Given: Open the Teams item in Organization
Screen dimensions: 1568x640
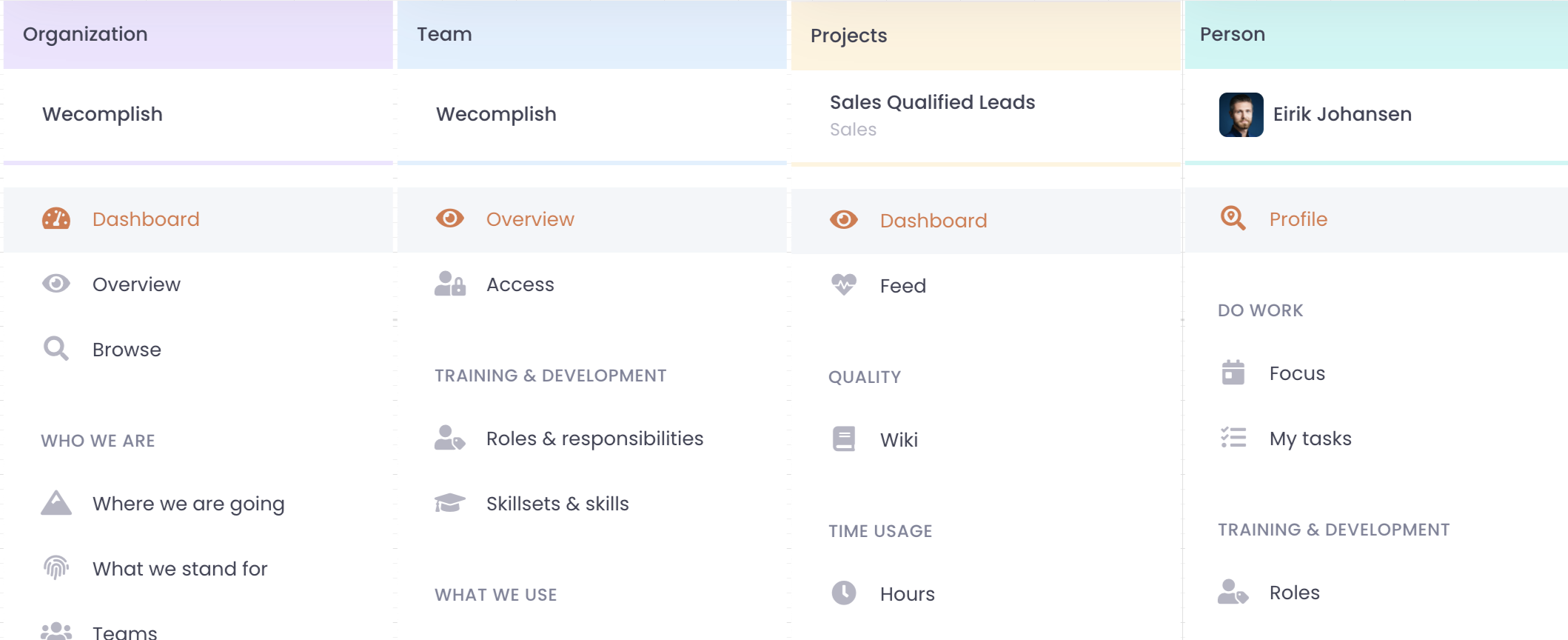Looking at the screenshot, I should pos(124,632).
